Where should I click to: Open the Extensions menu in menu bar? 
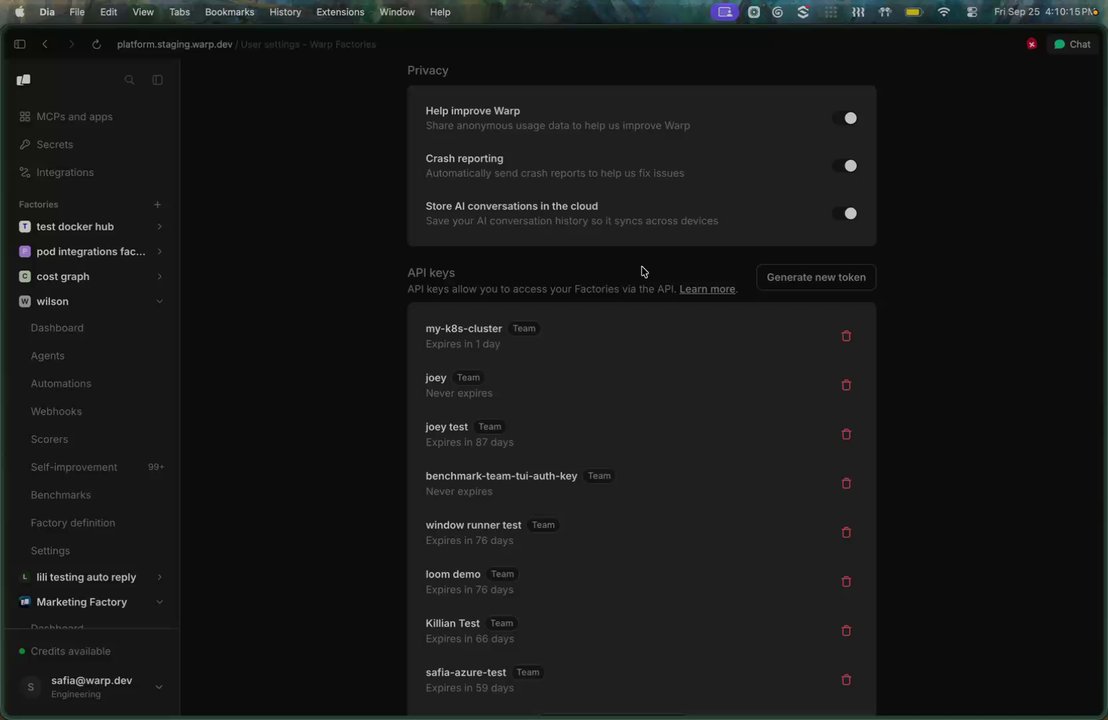[x=340, y=12]
